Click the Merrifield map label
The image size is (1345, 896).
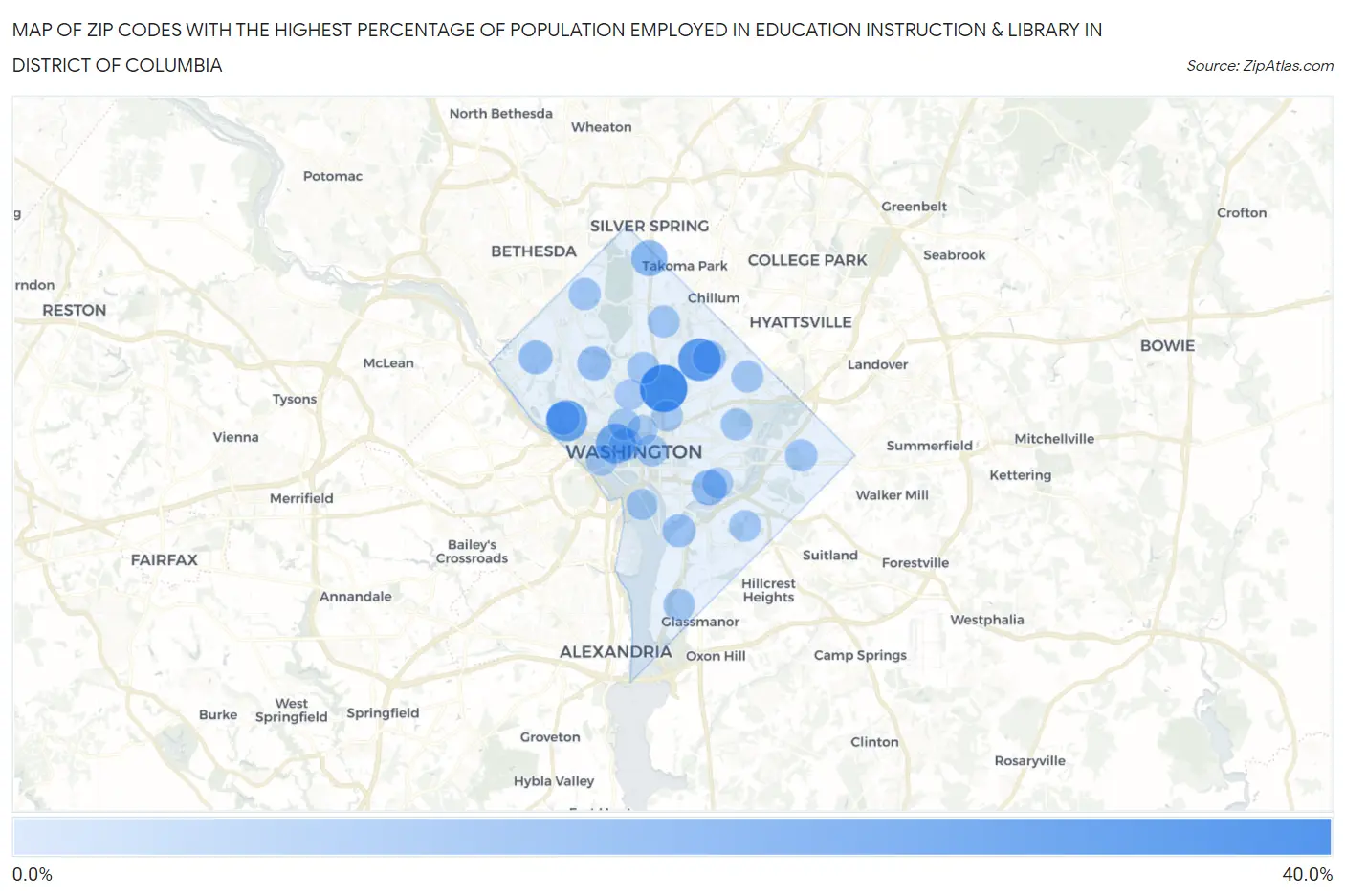301,498
